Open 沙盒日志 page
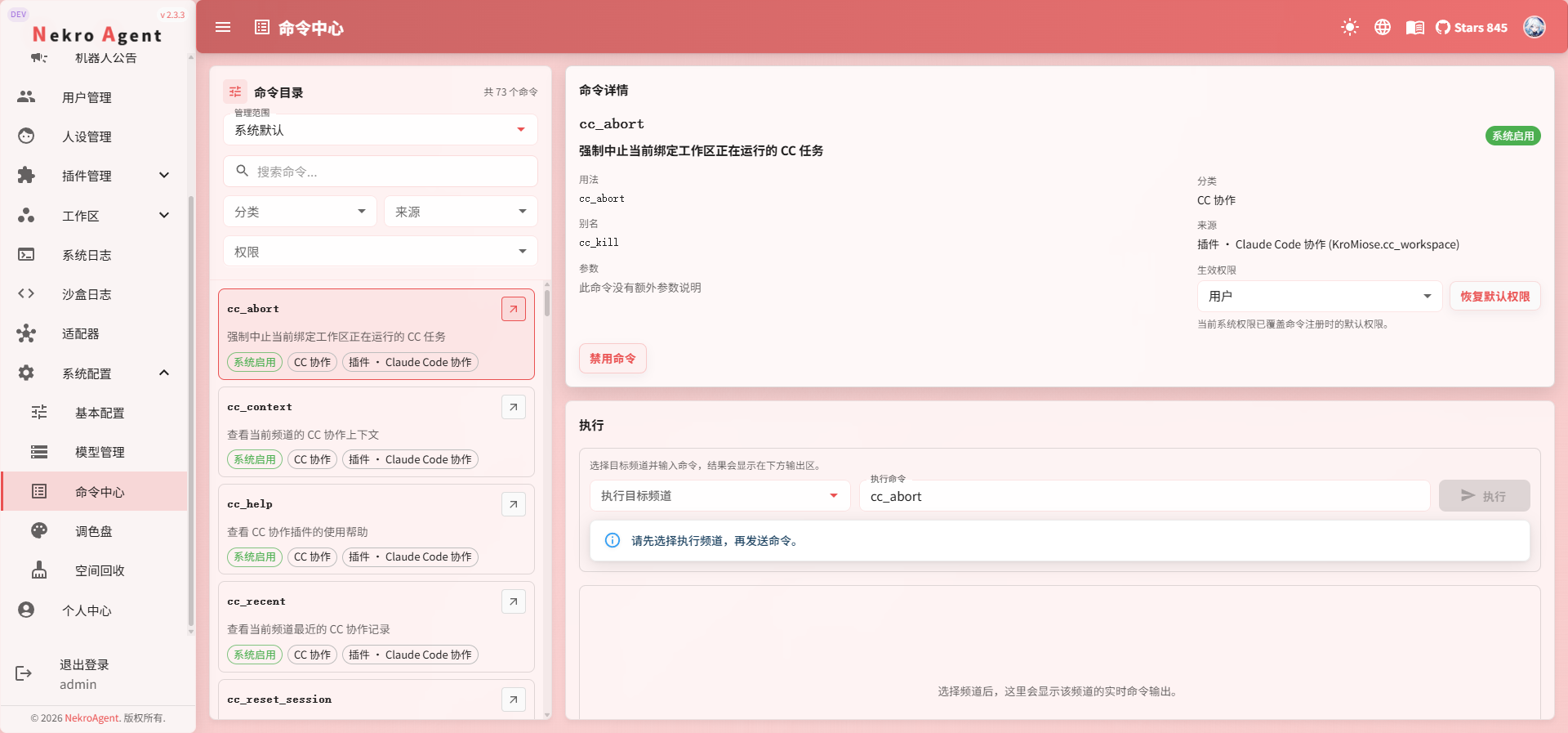This screenshot has width=1568, height=733. 94,294
